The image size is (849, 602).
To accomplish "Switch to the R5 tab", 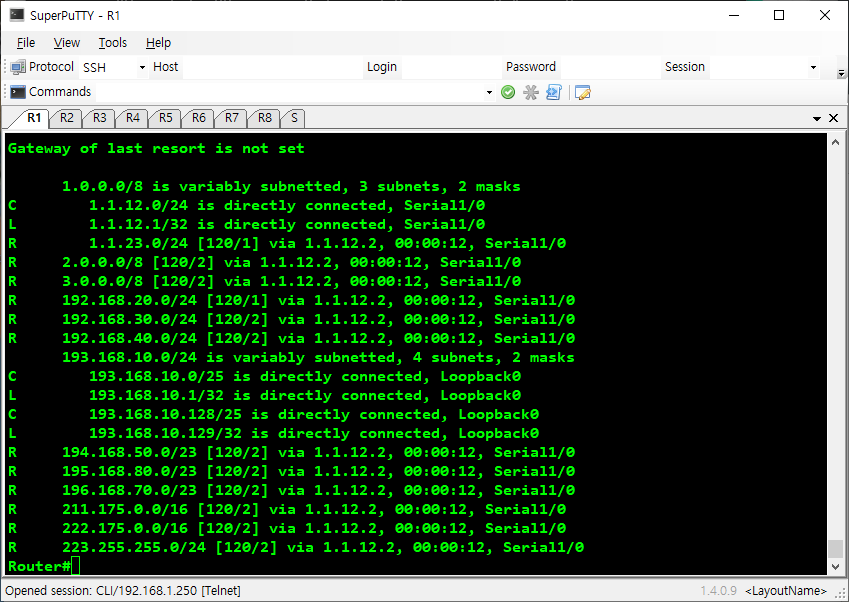I will pos(165,118).
